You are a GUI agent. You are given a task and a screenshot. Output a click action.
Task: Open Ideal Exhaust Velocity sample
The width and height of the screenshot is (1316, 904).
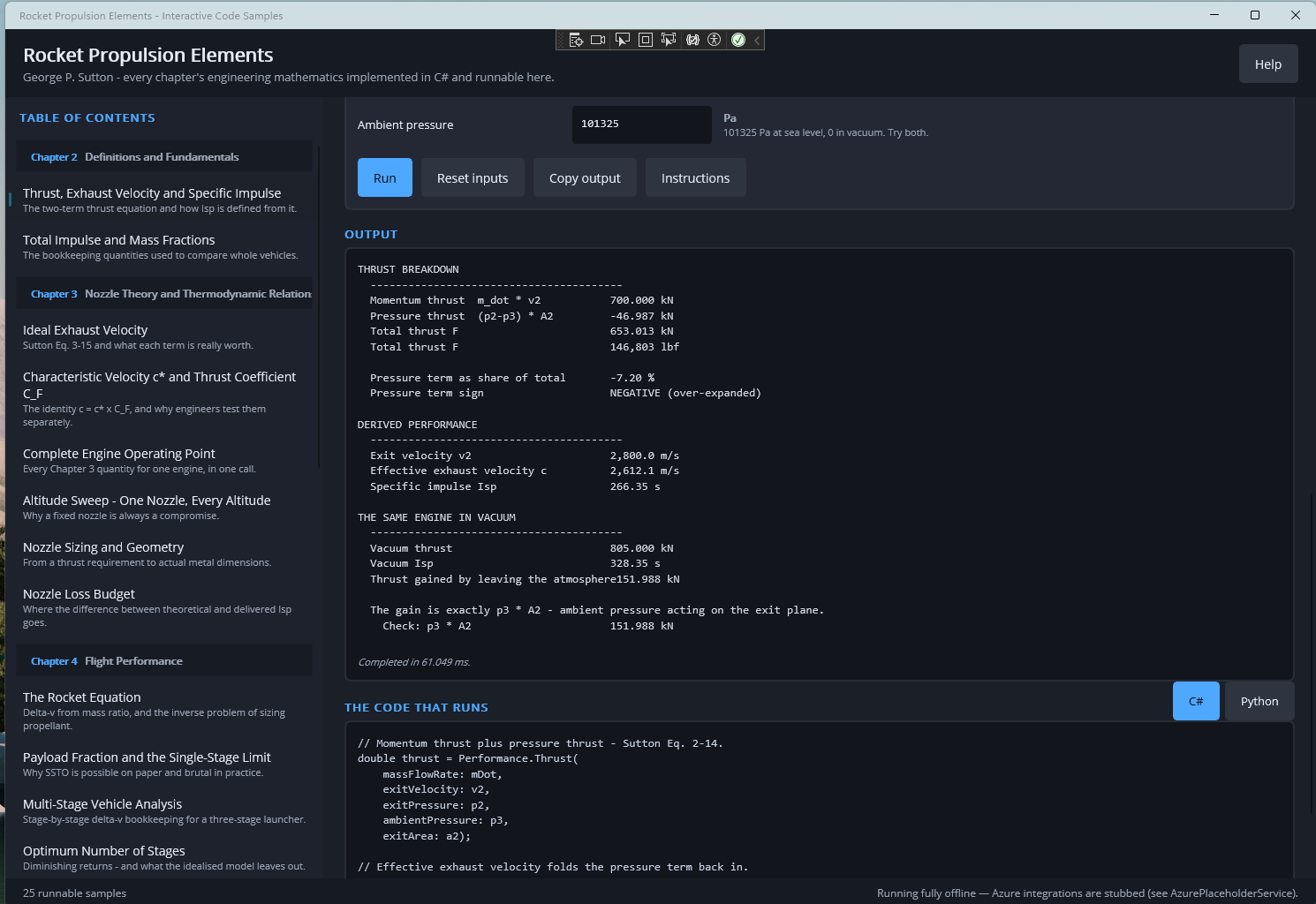164,337
